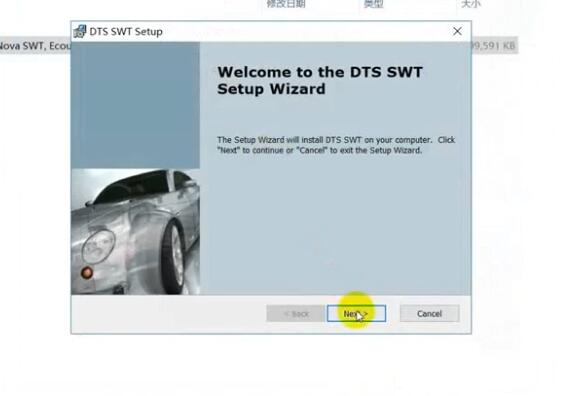This screenshot has width=588, height=396.
Task: Click the blue banner above the car
Action: 135,105
